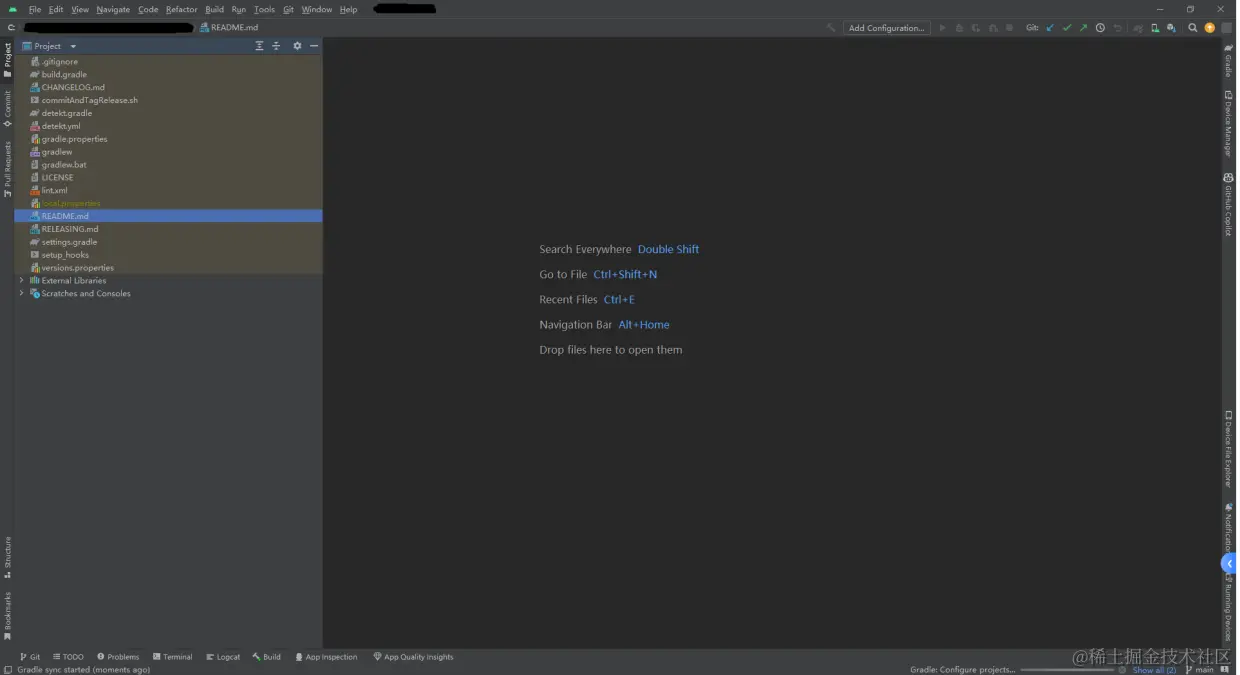Screen dimensions: 1240x675
Task: Click the Show all (2) link
Action: coord(1154,670)
